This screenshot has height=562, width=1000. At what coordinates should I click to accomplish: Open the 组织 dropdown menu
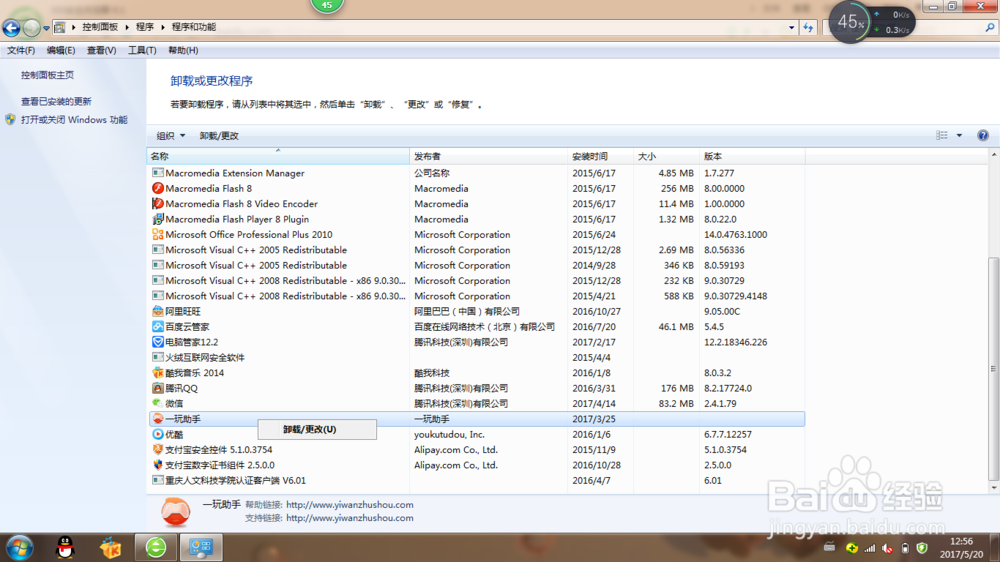click(170, 136)
